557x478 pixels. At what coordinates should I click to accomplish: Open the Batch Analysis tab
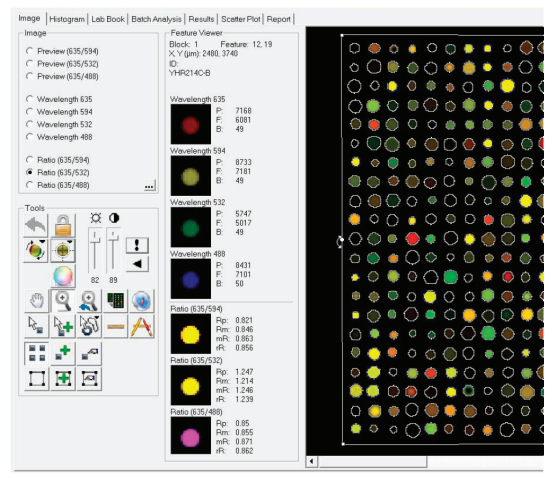(156, 19)
